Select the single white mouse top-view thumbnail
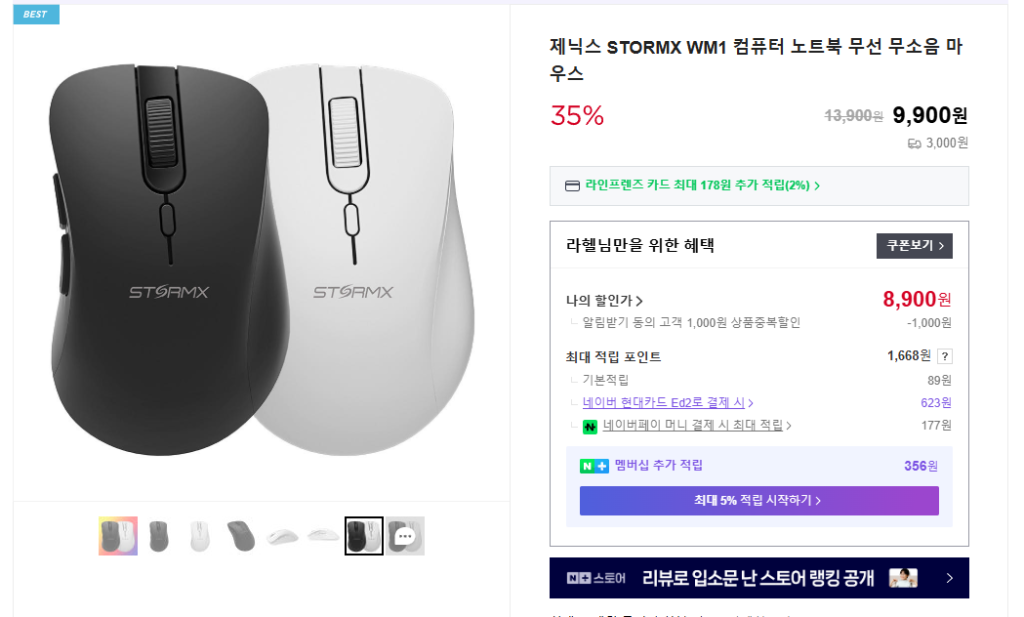Image resolution: width=1024 pixels, height=617 pixels. click(199, 536)
